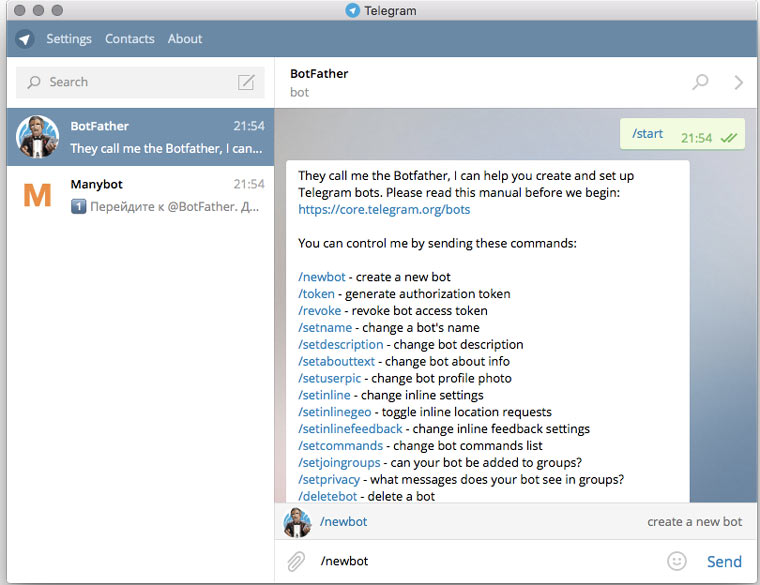Open the Contacts menu
The width and height of the screenshot is (760, 585).
[129, 39]
